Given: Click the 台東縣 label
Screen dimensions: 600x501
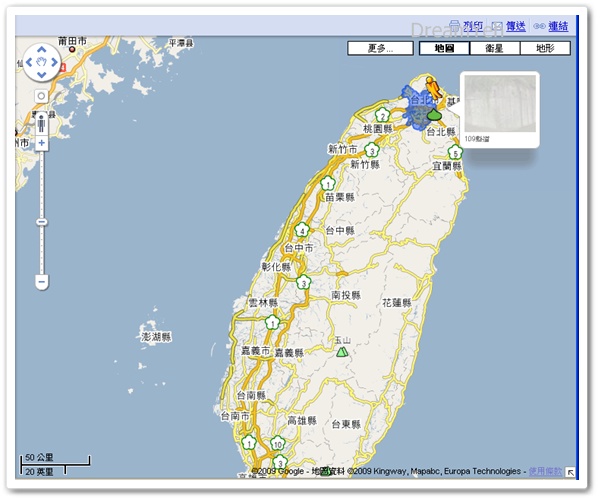Looking at the screenshot, I should [x=346, y=424].
